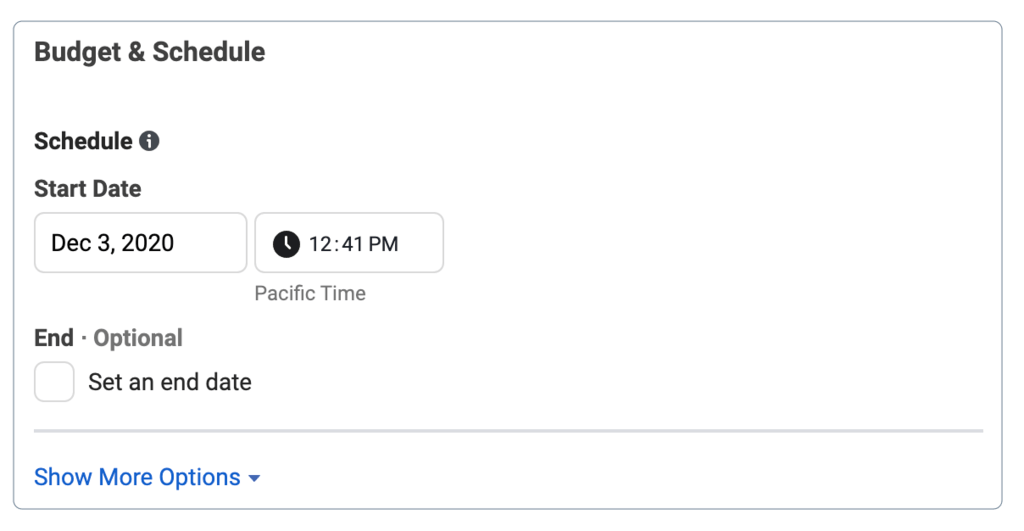Click the Pacific Time timezone label
The height and width of the screenshot is (531, 1024).
tap(310, 293)
